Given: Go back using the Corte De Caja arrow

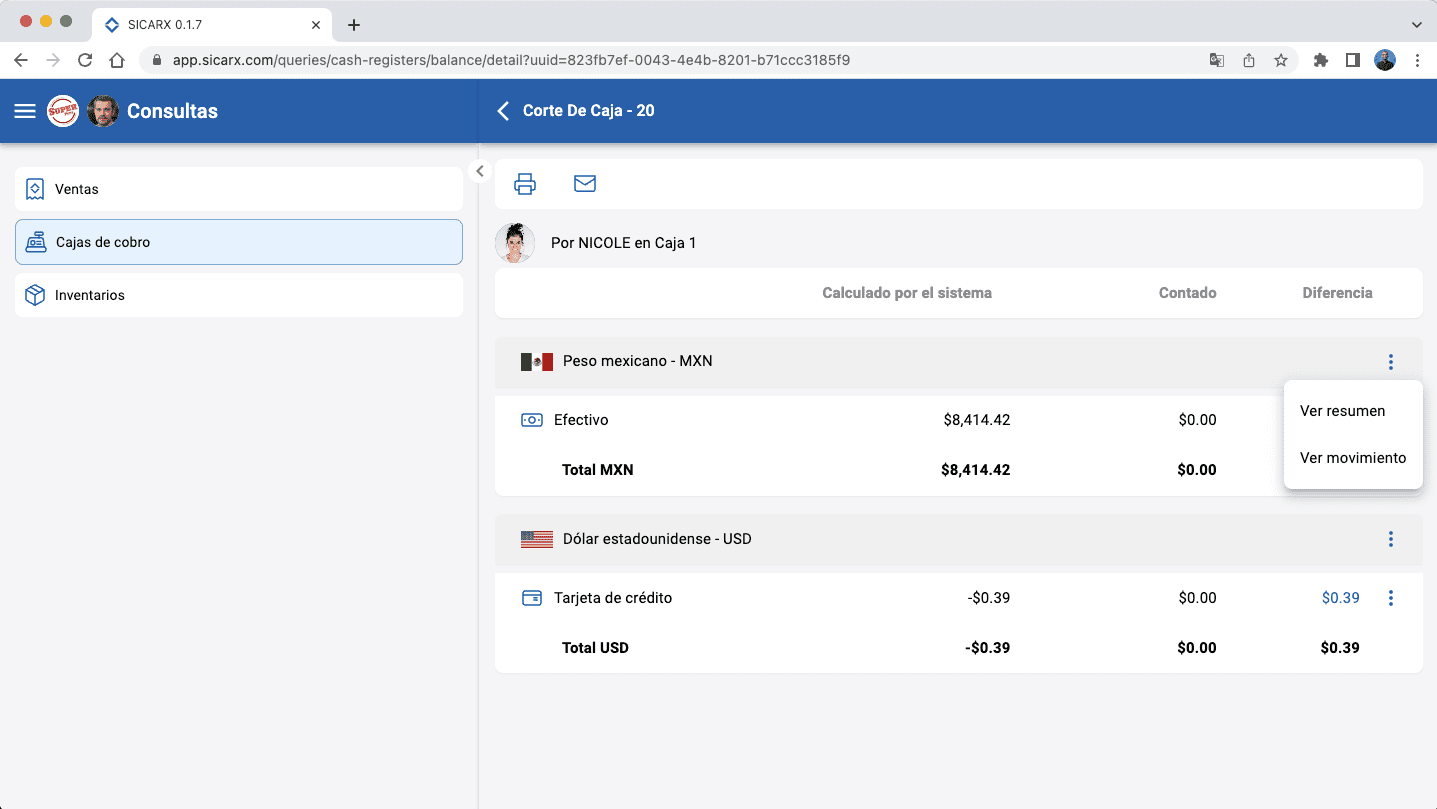Looking at the screenshot, I should [503, 111].
